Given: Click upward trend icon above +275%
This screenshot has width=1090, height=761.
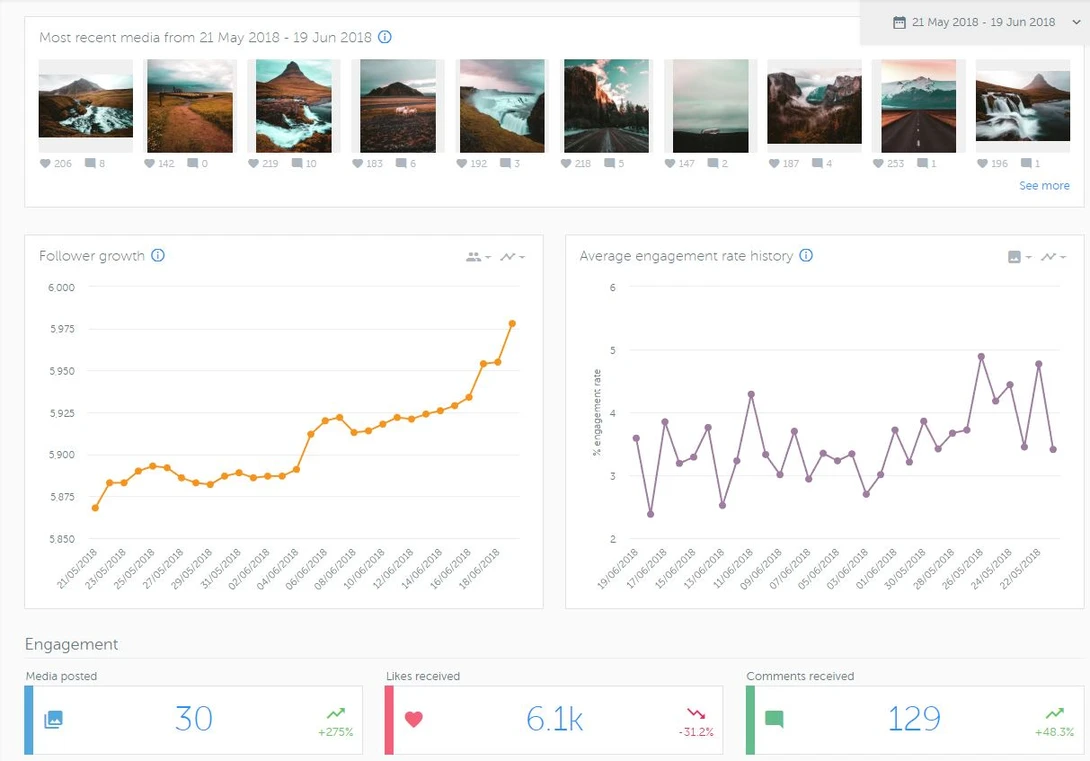Looking at the screenshot, I should [336, 713].
